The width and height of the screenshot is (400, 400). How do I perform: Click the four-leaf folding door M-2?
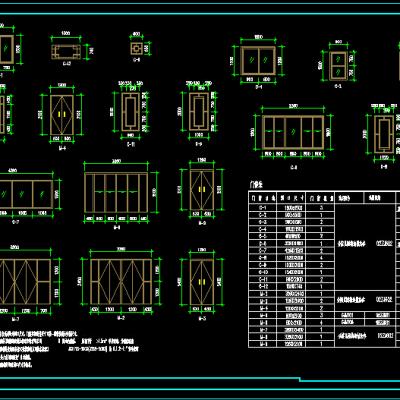(x=121, y=282)
